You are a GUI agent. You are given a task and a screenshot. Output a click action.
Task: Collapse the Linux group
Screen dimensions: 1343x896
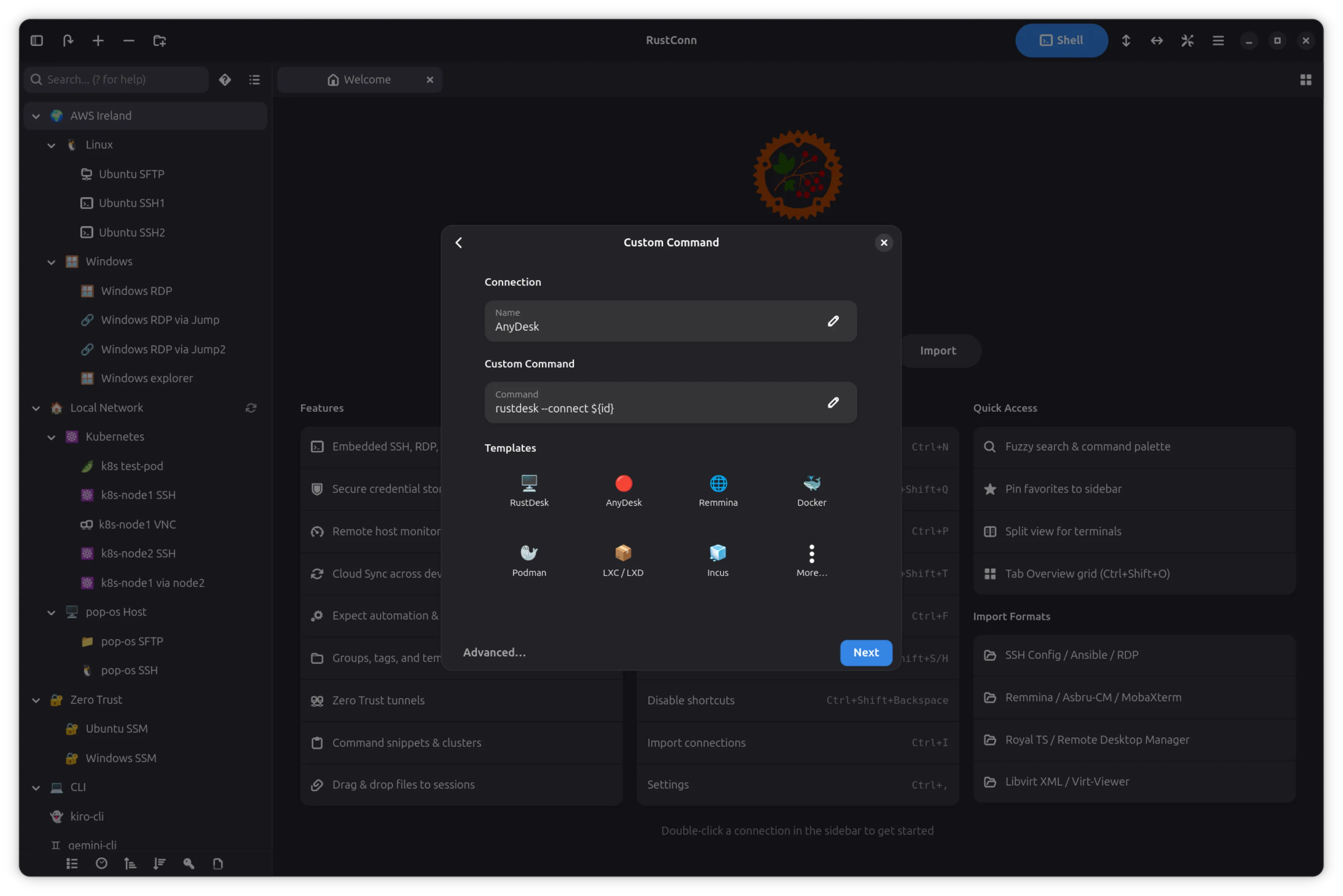point(51,145)
